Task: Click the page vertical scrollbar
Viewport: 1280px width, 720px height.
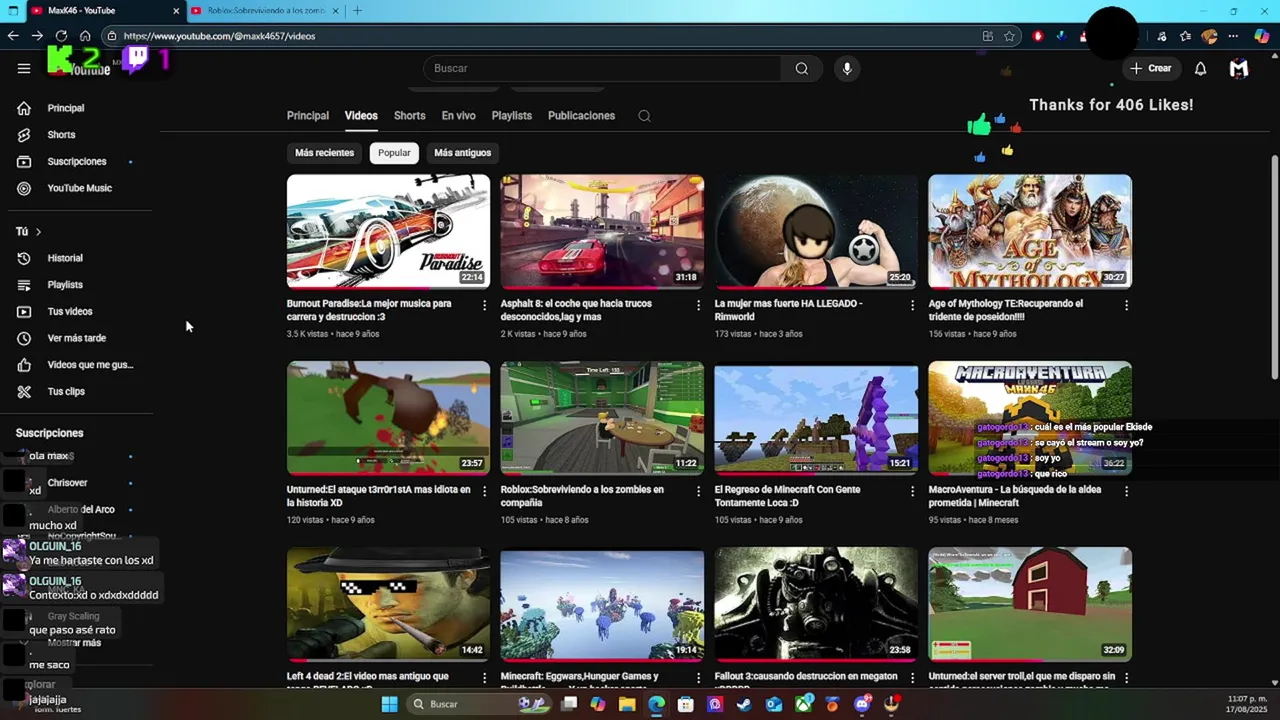Action: [x=1274, y=267]
